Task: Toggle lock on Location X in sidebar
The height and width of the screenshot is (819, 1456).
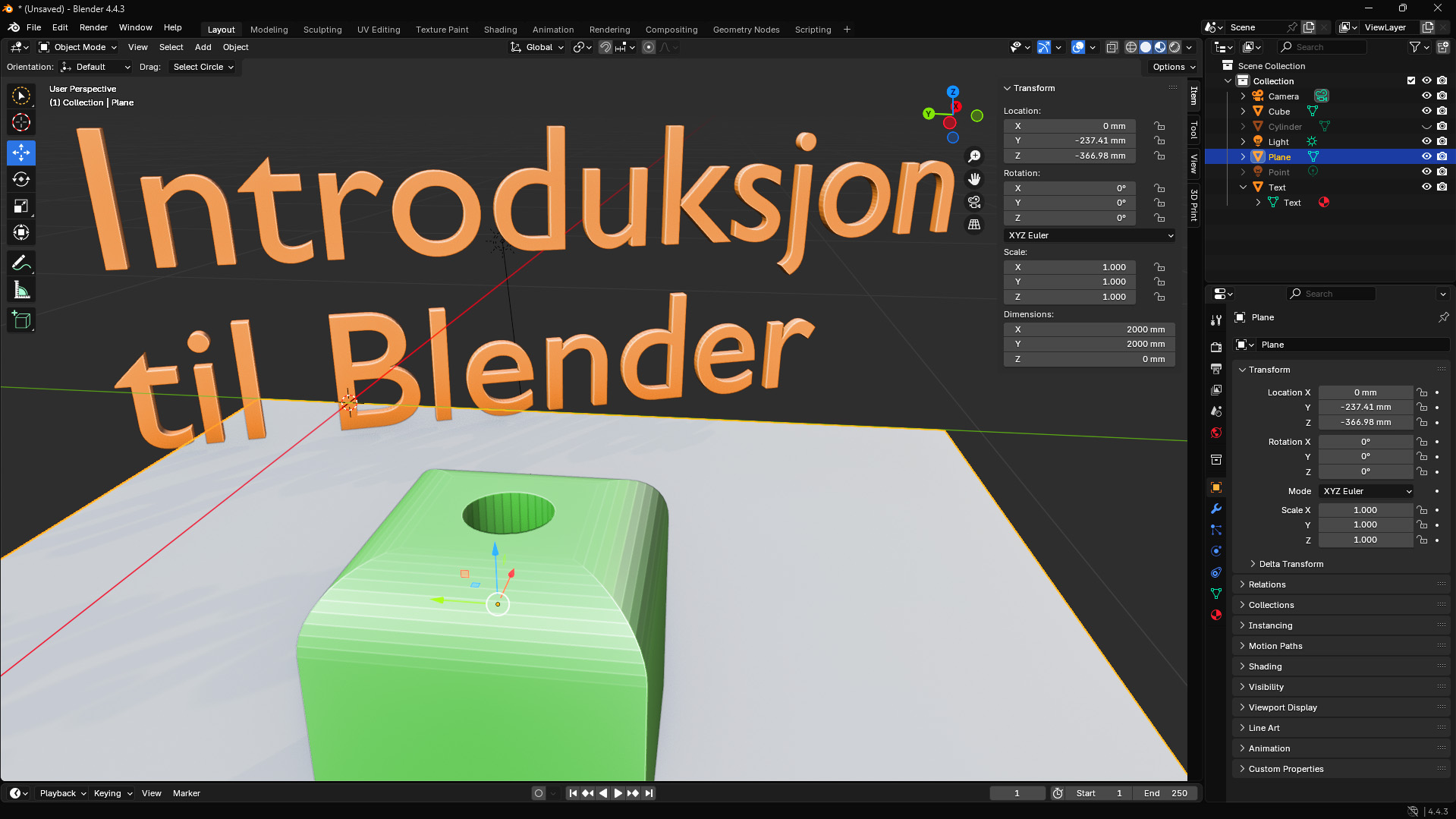Action: point(1159,126)
